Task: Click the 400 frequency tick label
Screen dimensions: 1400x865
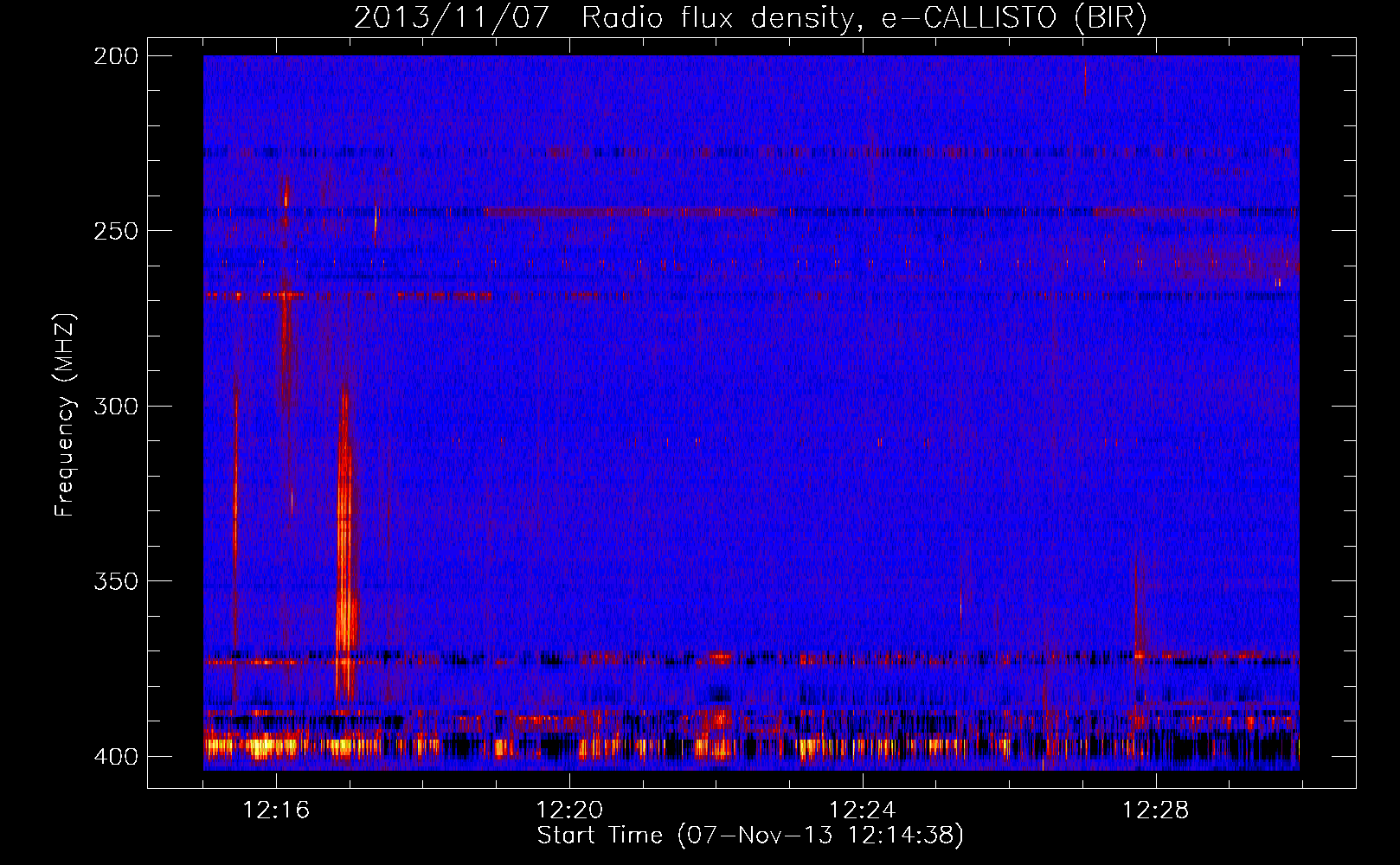Action: 116,756
